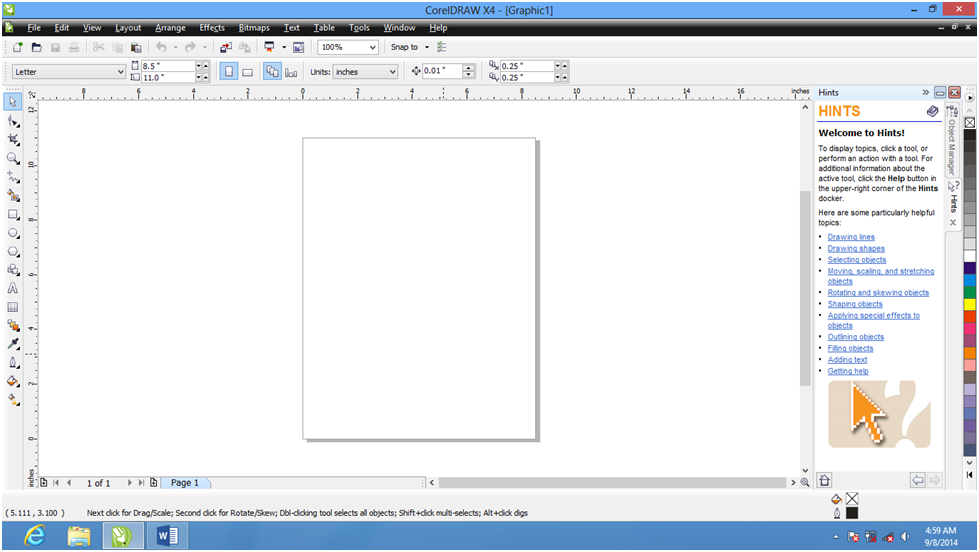Click the Adding text hint link
Image resolution: width=979 pixels, height=552 pixels.
(847, 360)
